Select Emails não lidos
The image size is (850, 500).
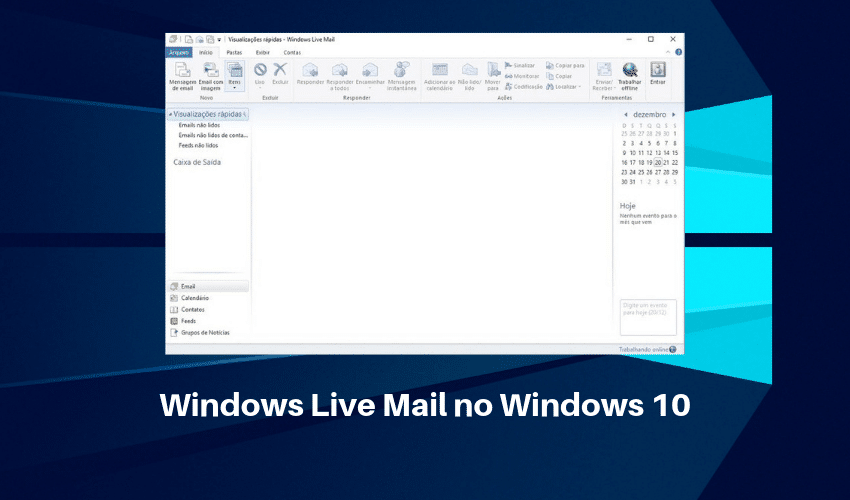(x=199, y=125)
